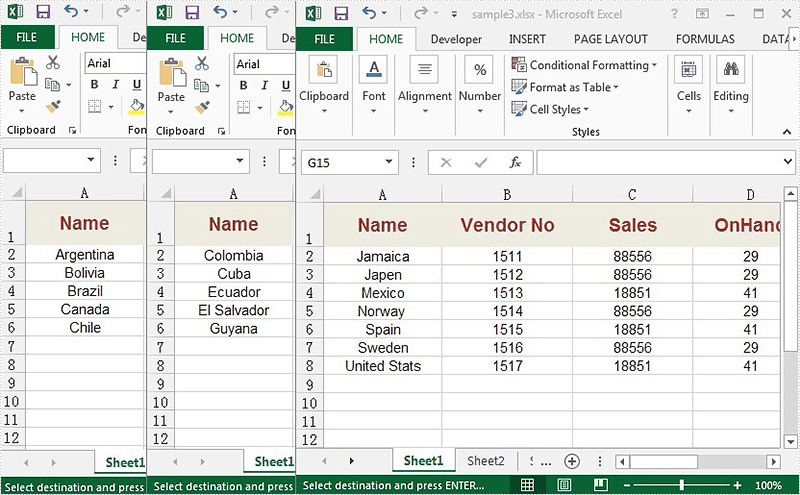Click the Editing binoculars icon

pos(731,69)
